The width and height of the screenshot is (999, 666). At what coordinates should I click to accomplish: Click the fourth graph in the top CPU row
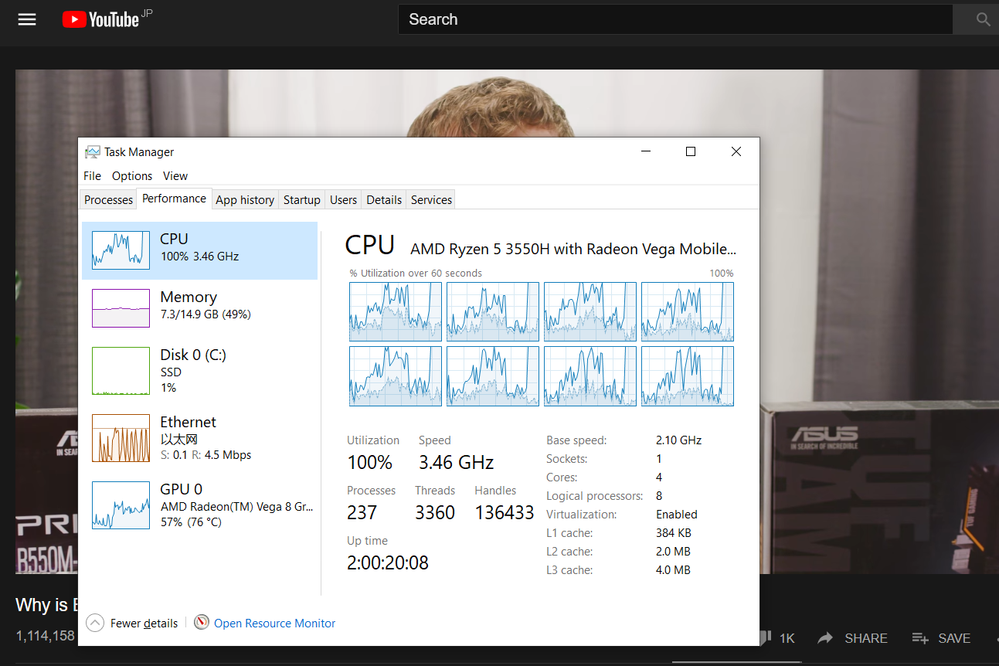tap(687, 312)
